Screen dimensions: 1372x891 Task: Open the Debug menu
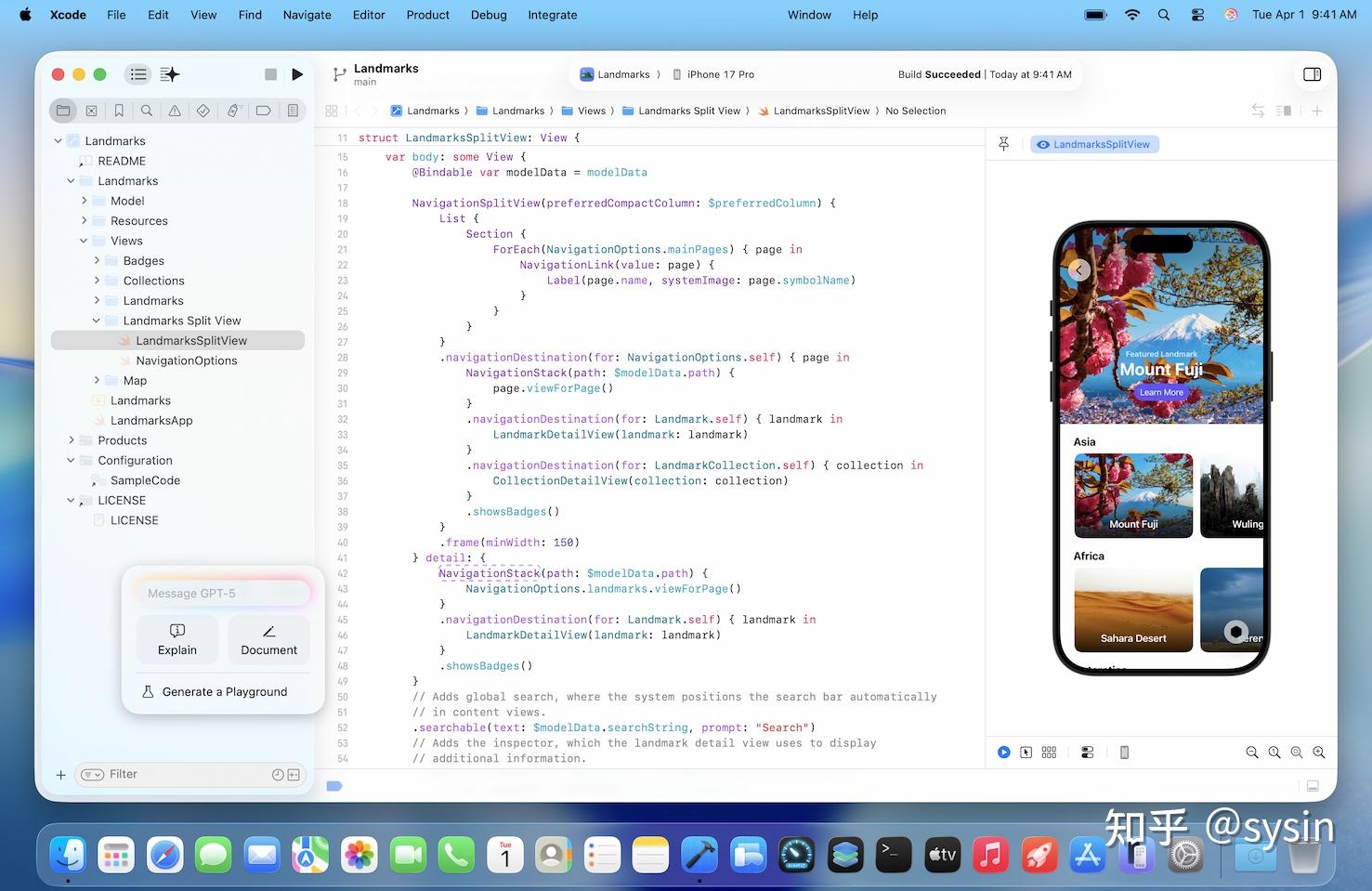pyautogui.click(x=489, y=15)
